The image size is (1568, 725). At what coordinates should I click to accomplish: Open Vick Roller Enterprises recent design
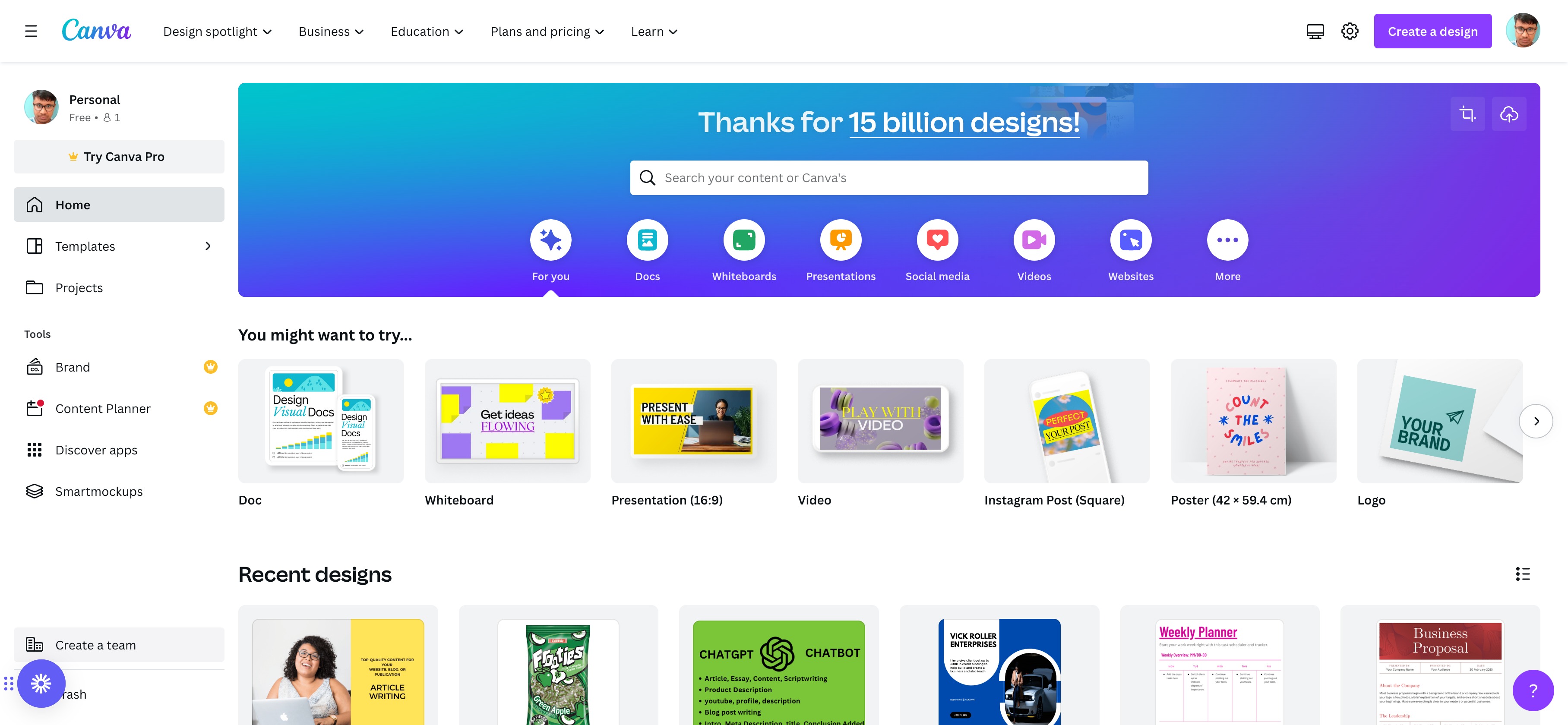(x=999, y=665)
